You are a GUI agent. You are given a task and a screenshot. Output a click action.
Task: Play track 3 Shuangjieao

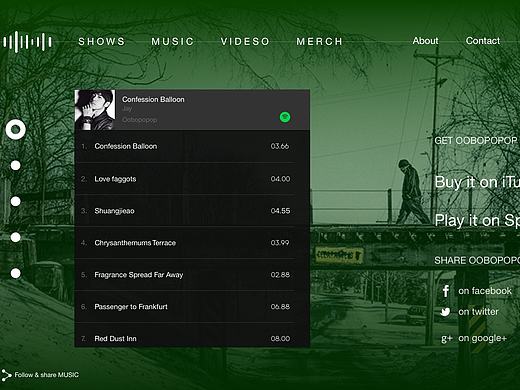tap(185, 211)
